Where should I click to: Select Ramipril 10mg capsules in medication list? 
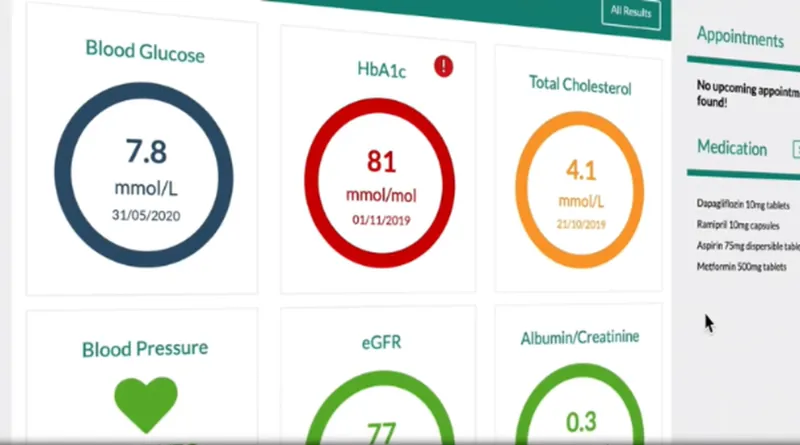tap(738, 225)
